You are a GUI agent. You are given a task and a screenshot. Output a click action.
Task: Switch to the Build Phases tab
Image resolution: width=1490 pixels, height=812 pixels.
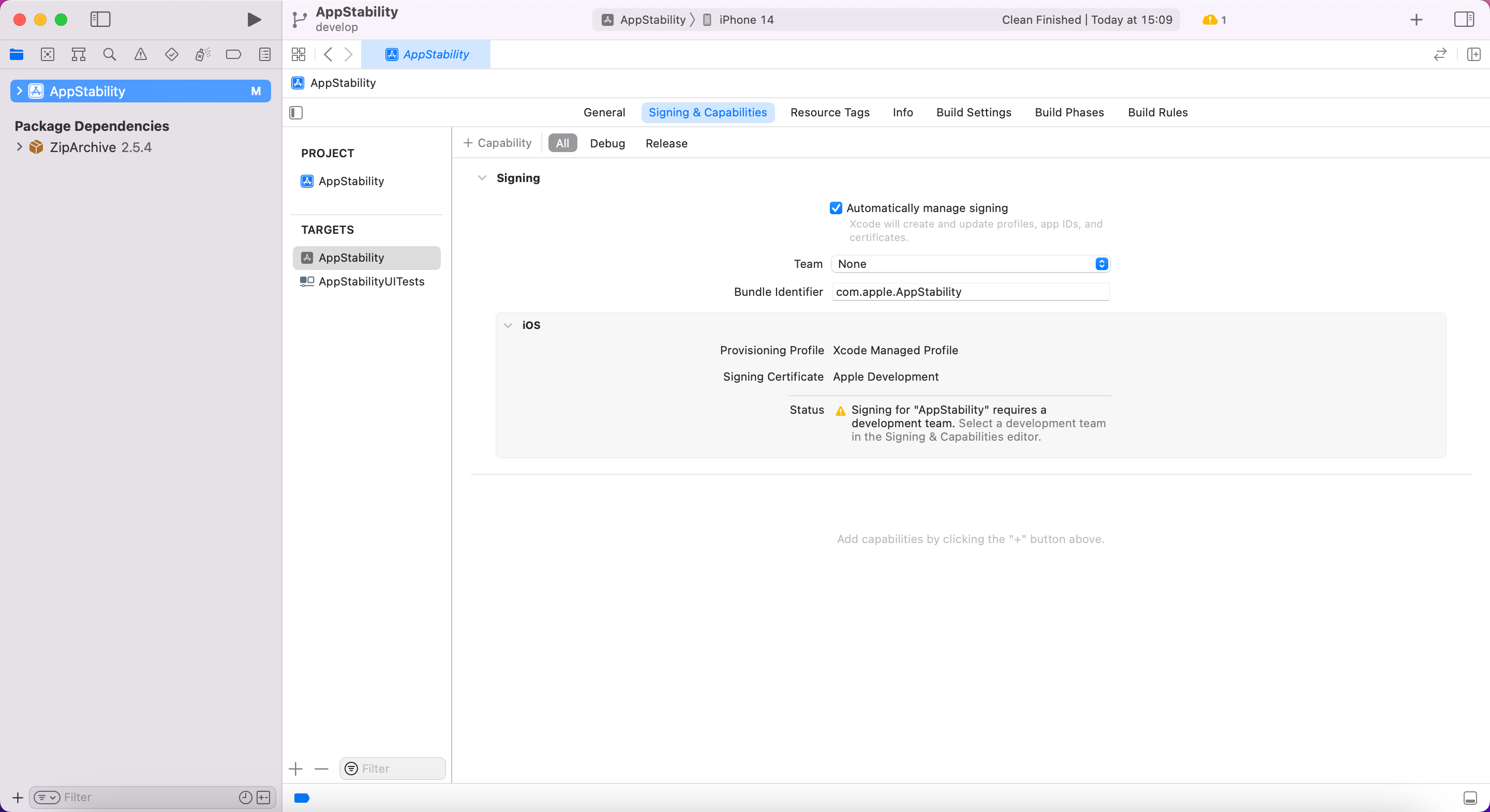pos(1069,112)
